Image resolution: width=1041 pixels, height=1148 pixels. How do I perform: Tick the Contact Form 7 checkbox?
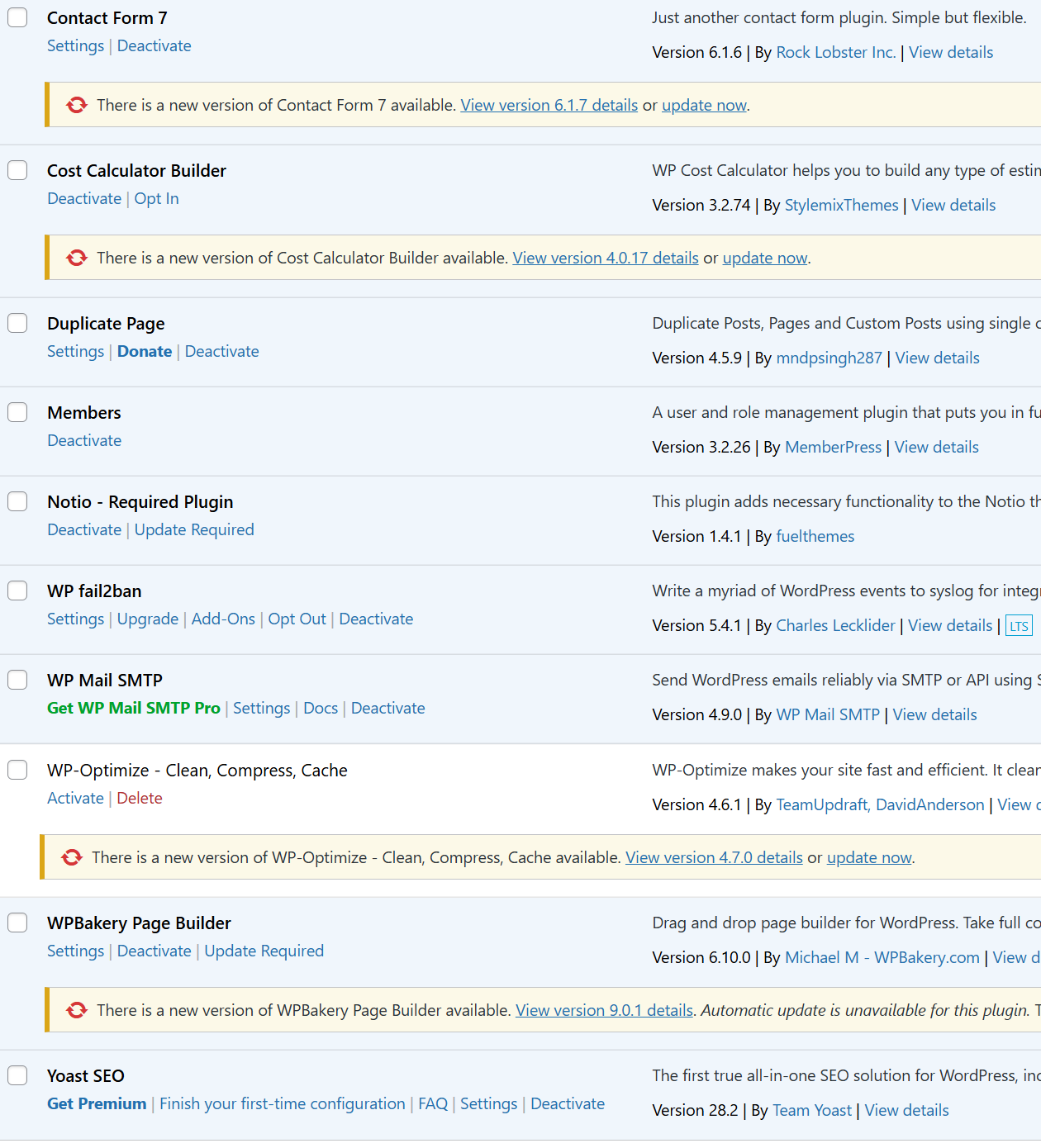click(17, 17)
